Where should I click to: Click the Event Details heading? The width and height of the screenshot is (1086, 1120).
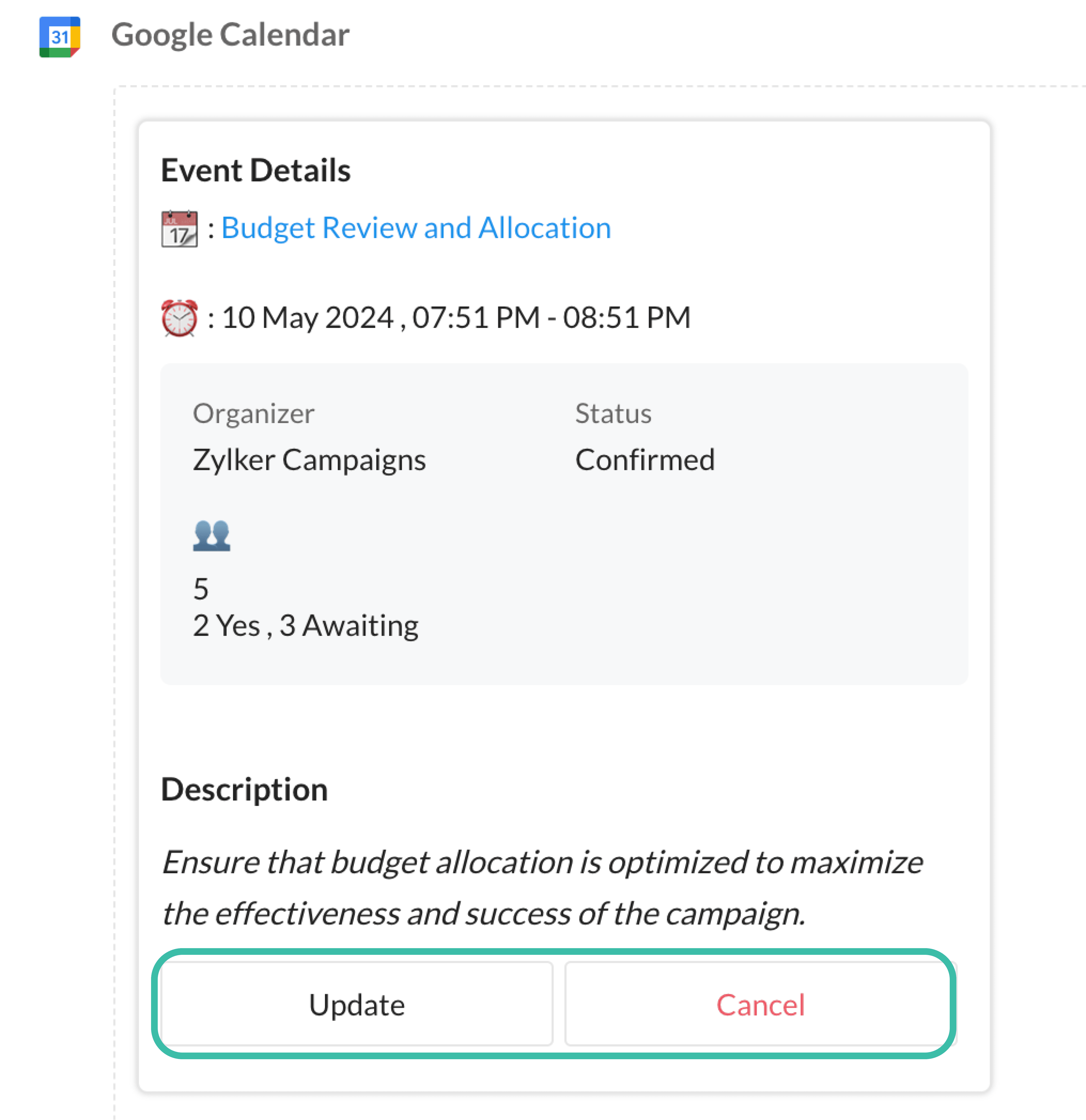[255, 170]
